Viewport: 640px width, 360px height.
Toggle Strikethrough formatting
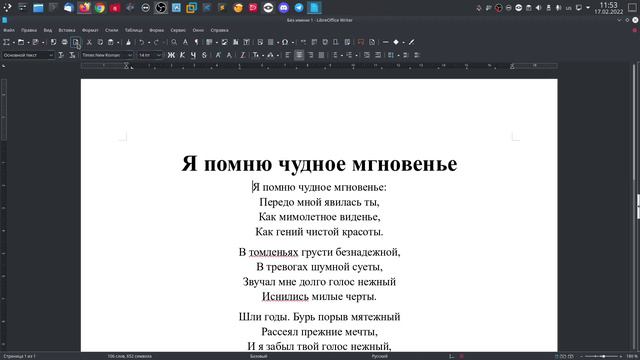204,55
